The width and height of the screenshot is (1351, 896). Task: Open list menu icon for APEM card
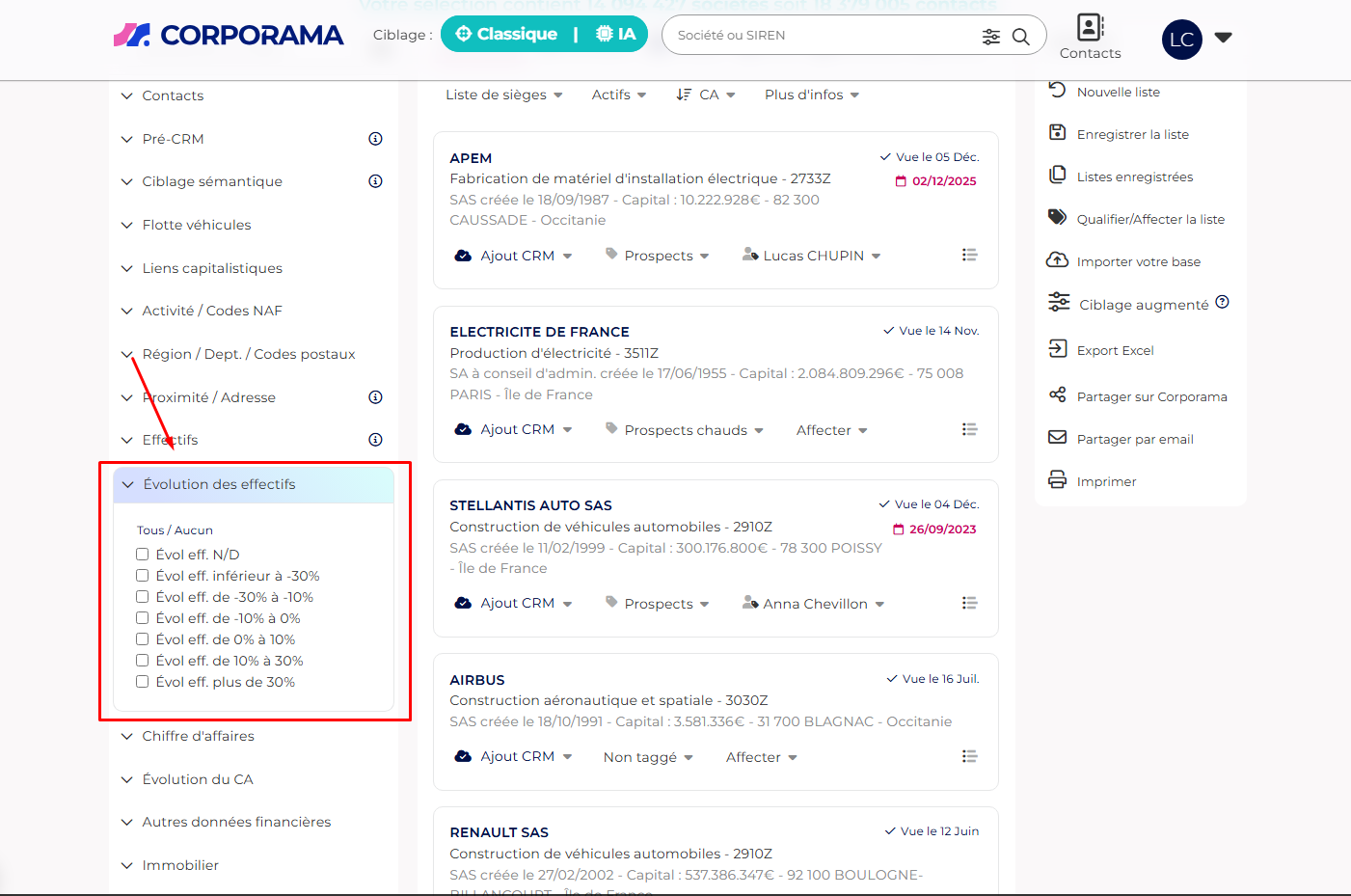[x=969, y=255]
